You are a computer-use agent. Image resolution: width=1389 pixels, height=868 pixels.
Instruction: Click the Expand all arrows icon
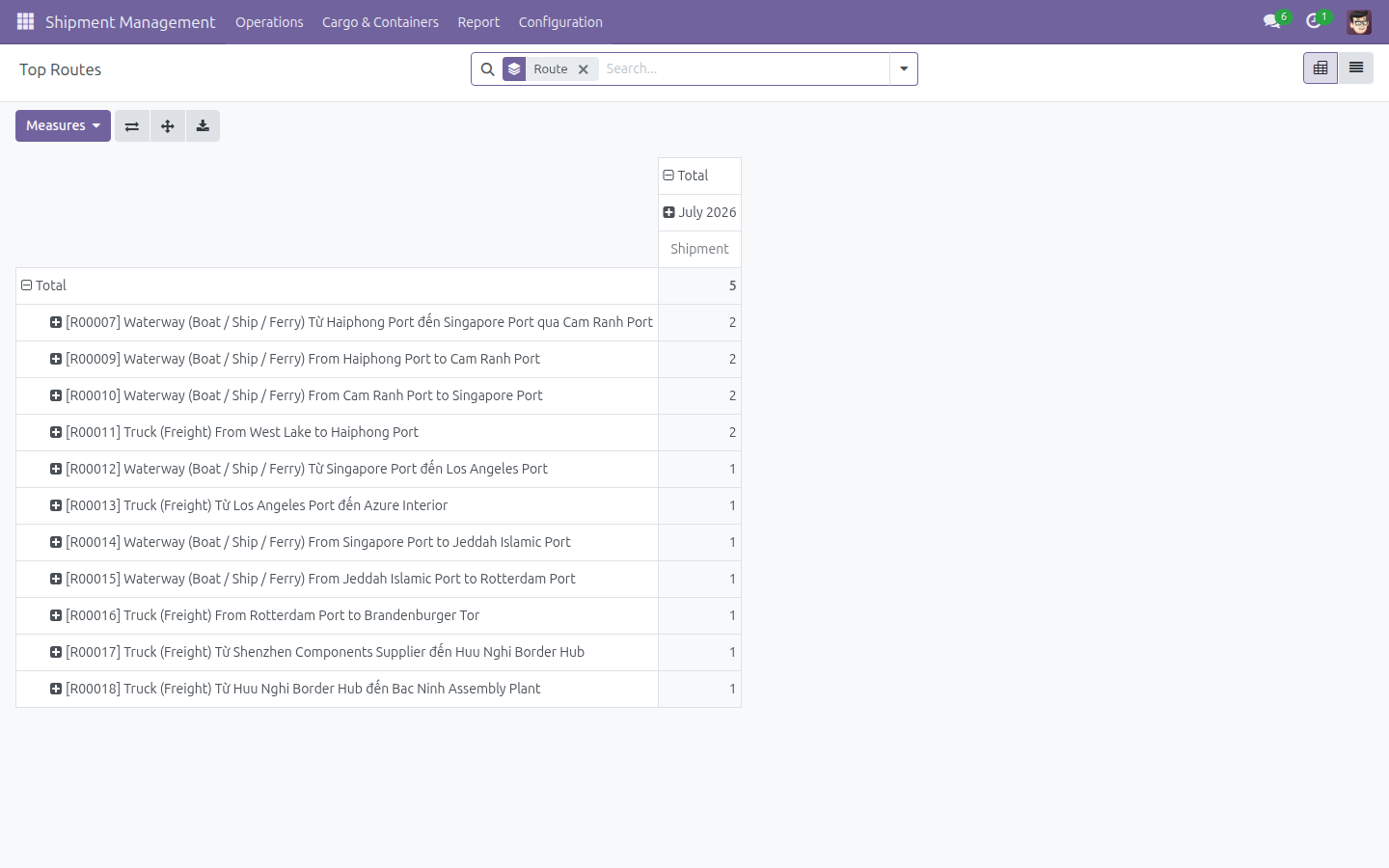point(168,126)
